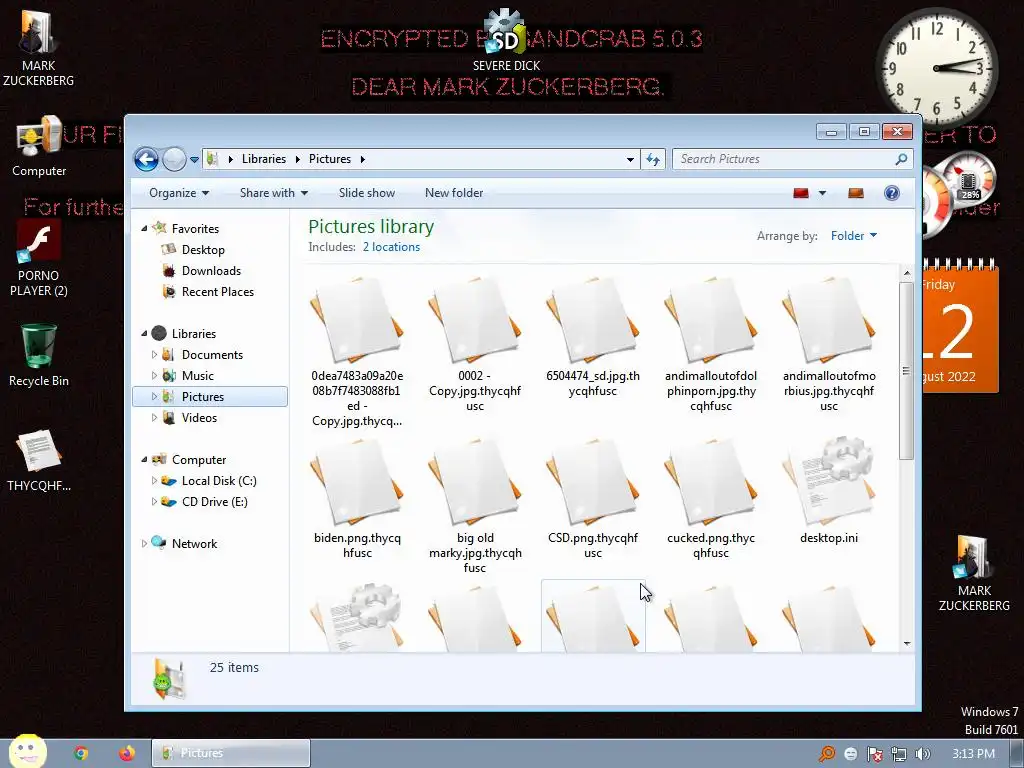Collapse the Libraries tree node
Screen dimensions: 1024x768
[144, 334]
